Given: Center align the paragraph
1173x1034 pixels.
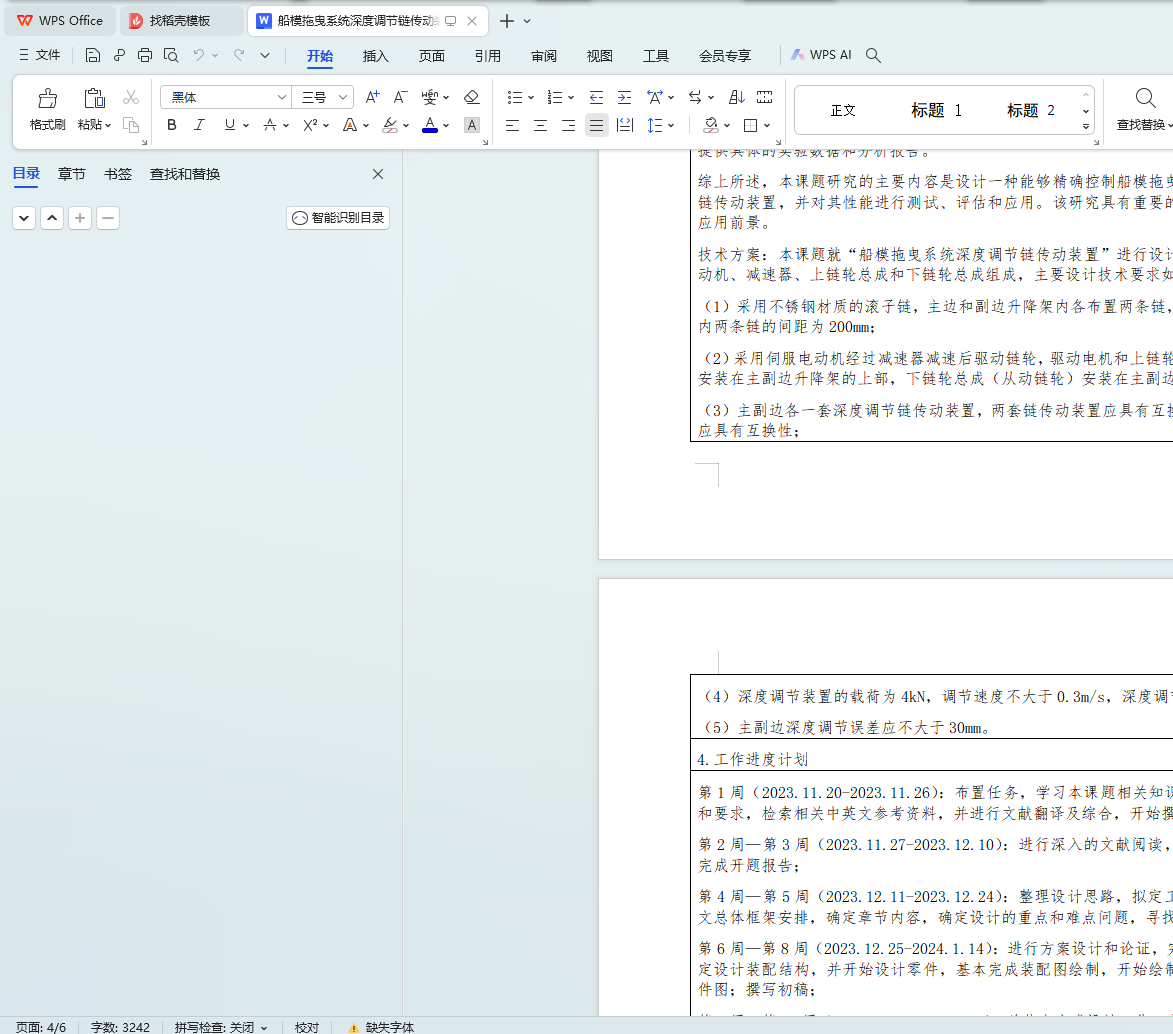Looking at the screenshot, I should [x=540, y=125].
